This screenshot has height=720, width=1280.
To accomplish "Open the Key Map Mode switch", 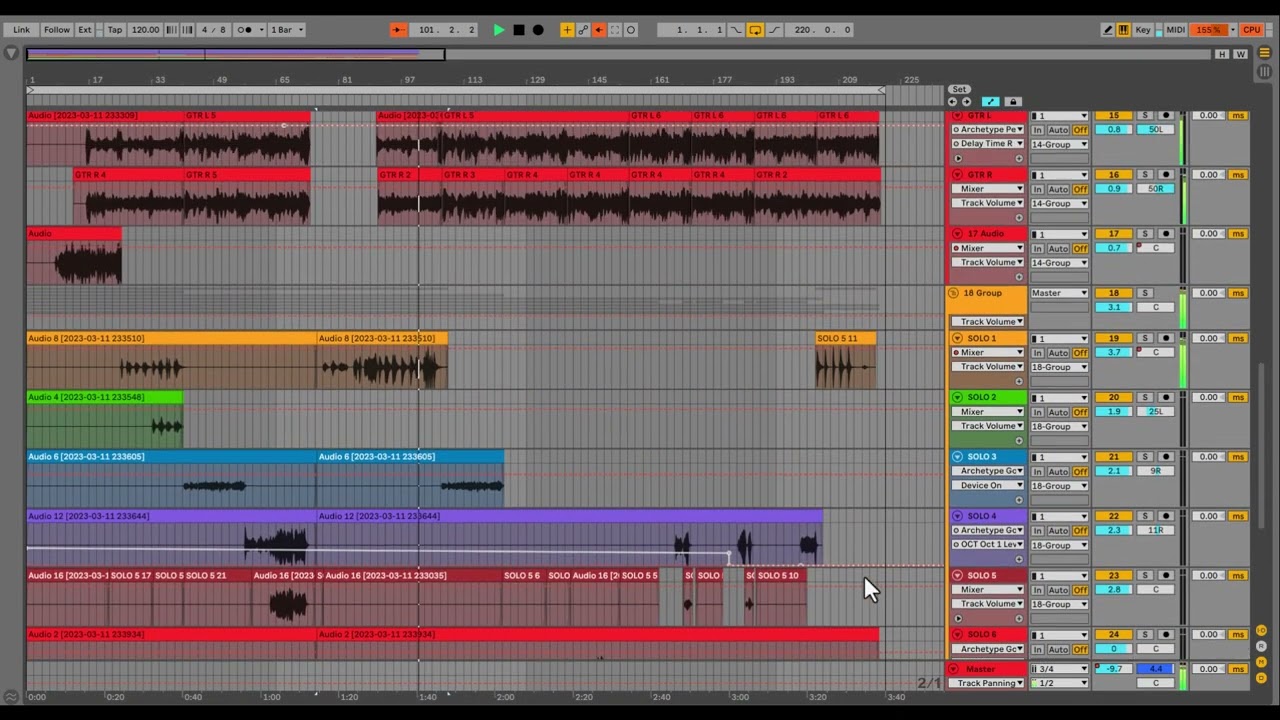I will coord(1143,30).
